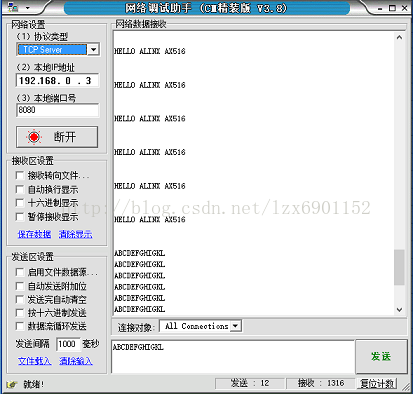The image size is (413, 394).
Task: Click the 发送 send button
Action: (x=381, y=356)
